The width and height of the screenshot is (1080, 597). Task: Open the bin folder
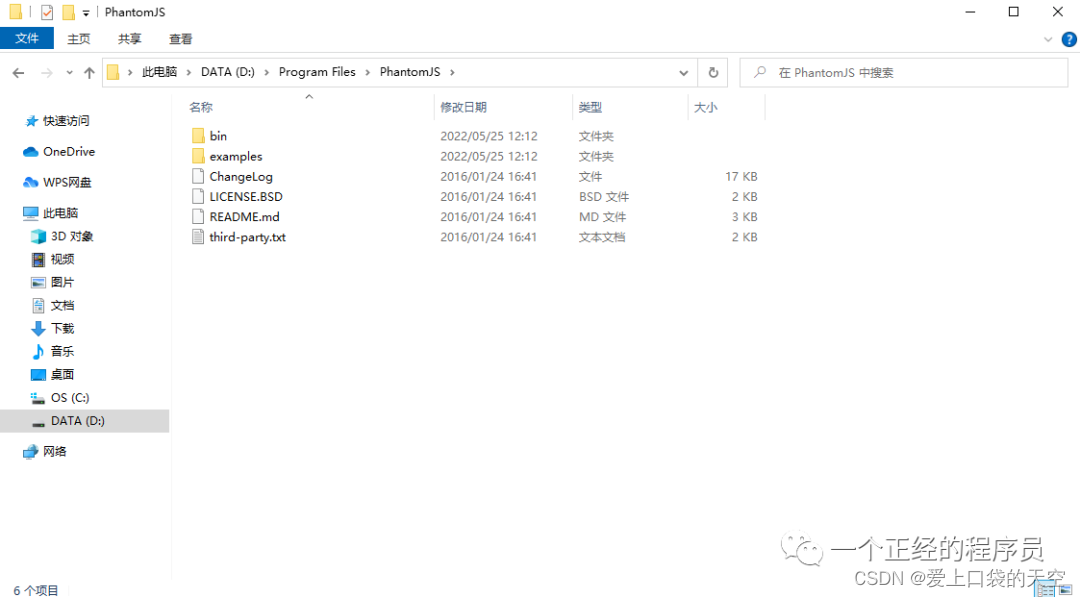[x=216, y=135]
